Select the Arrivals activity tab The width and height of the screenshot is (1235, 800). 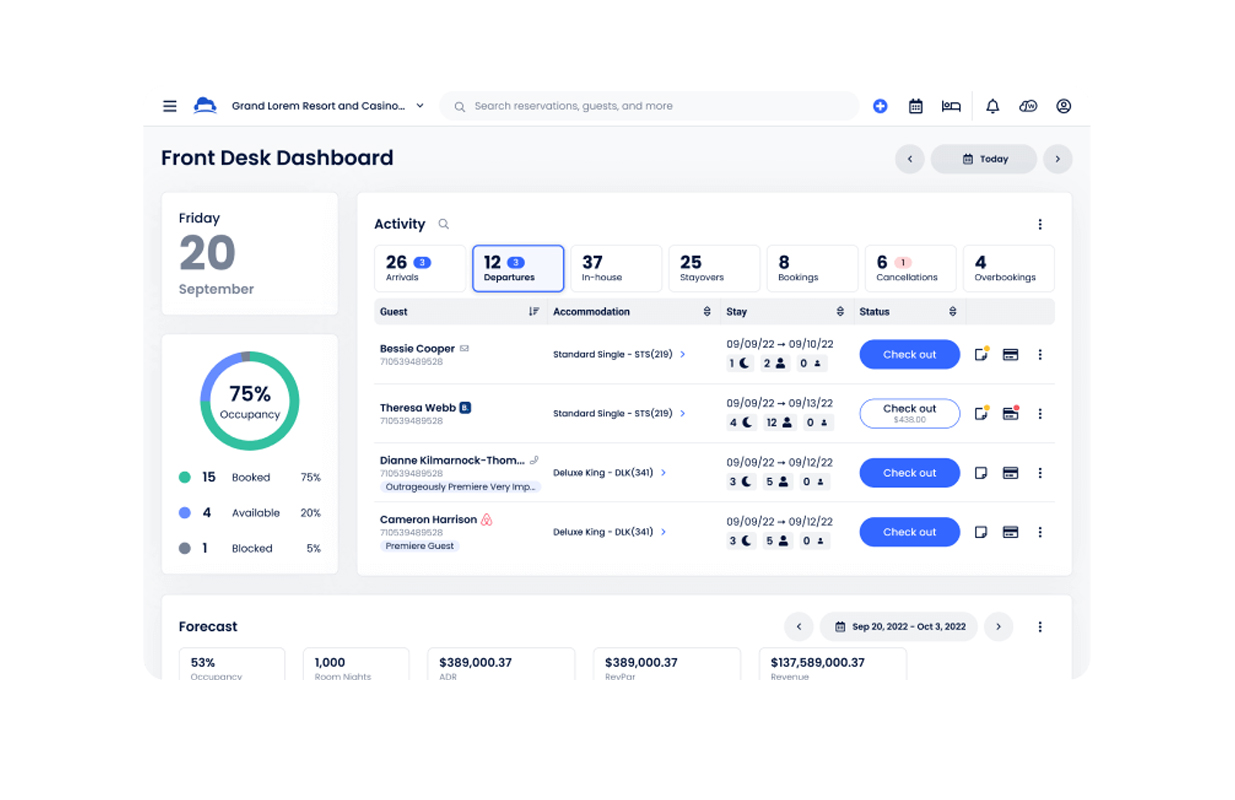419,268
